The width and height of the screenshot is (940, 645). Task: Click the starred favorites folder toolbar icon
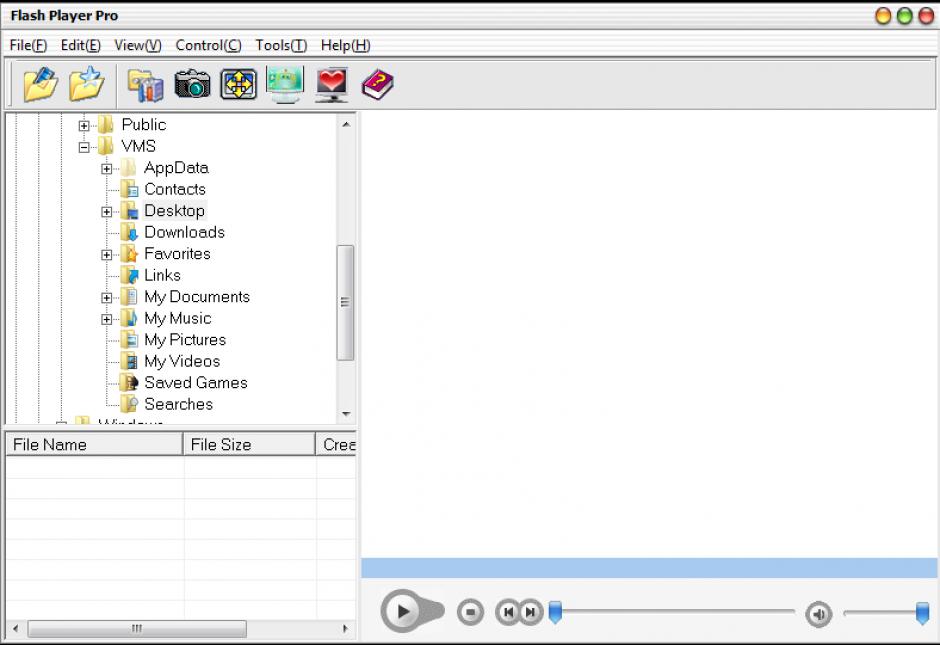(x=87, y=85)
